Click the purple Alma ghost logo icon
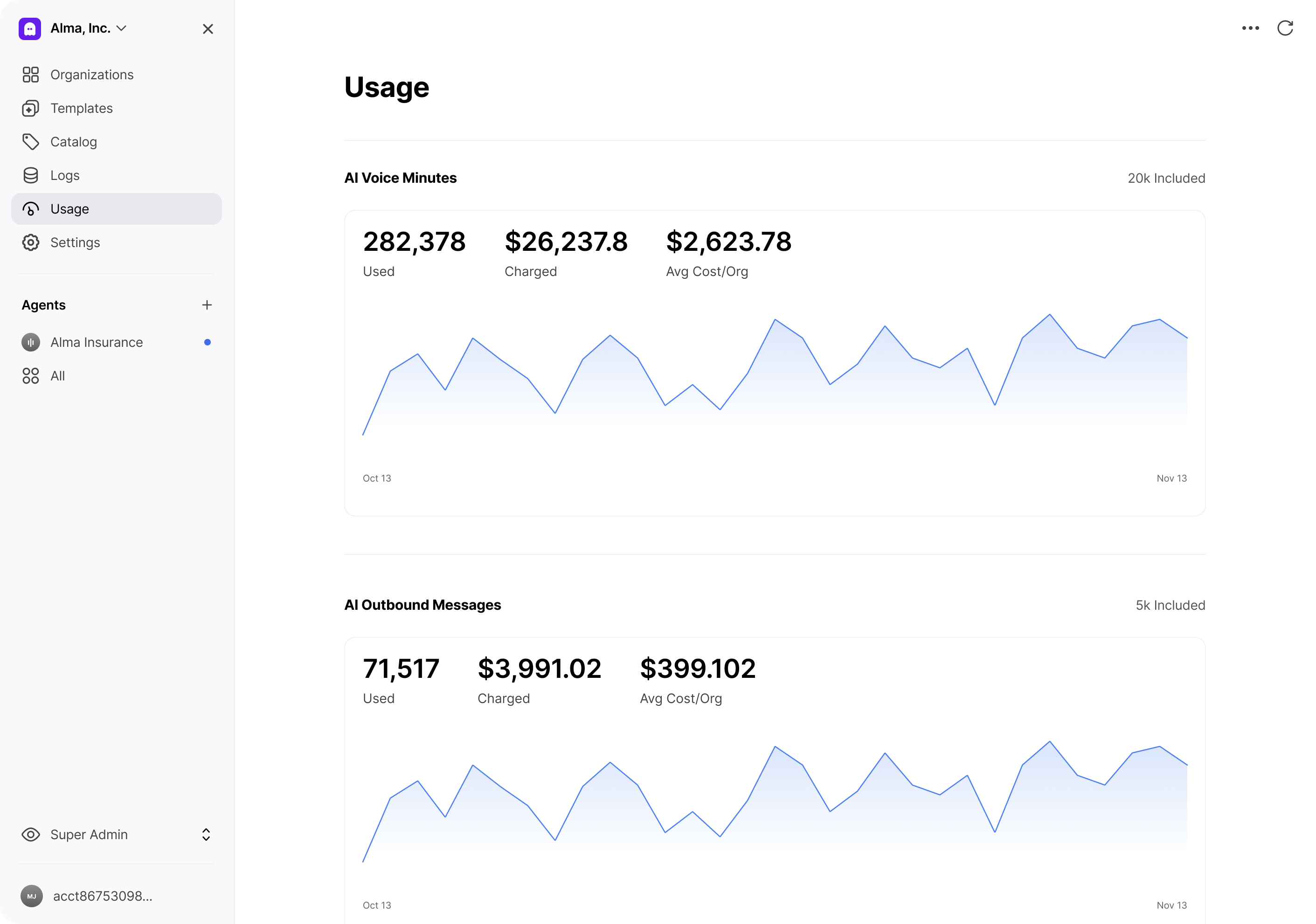 pyautogui.click(x=30, y=28)
